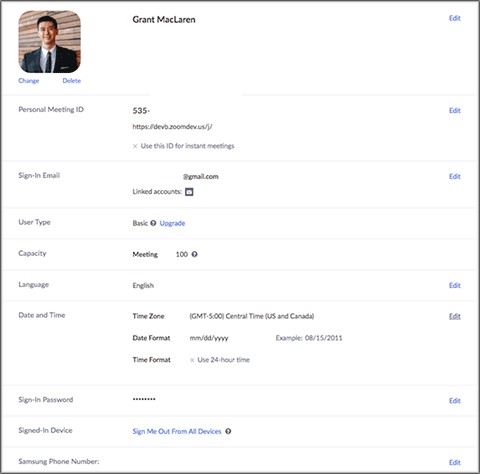Edit the Date and Time settings
Screen dimensions: 480x474
coord(455,316)
